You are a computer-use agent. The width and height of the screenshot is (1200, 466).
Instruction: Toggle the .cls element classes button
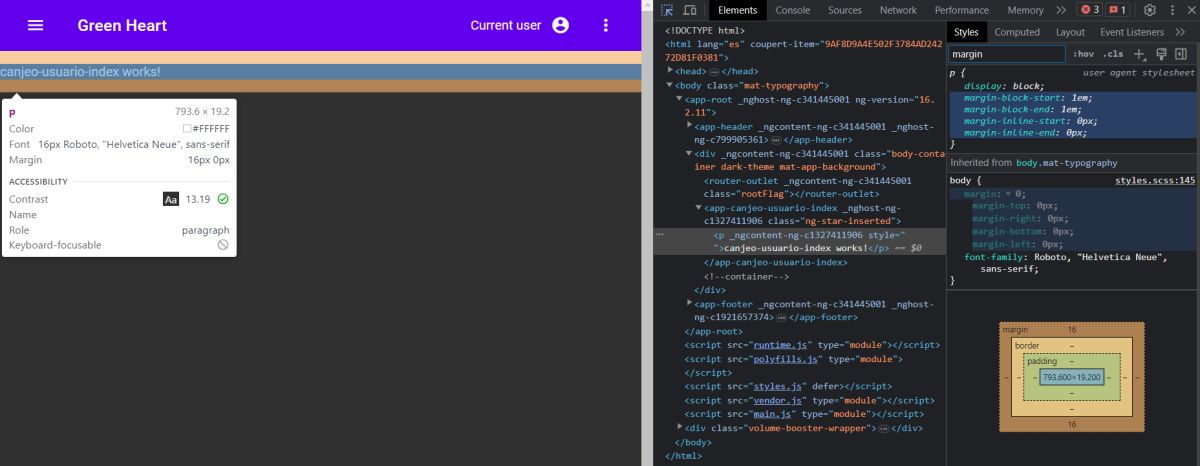click(1113, 54)
